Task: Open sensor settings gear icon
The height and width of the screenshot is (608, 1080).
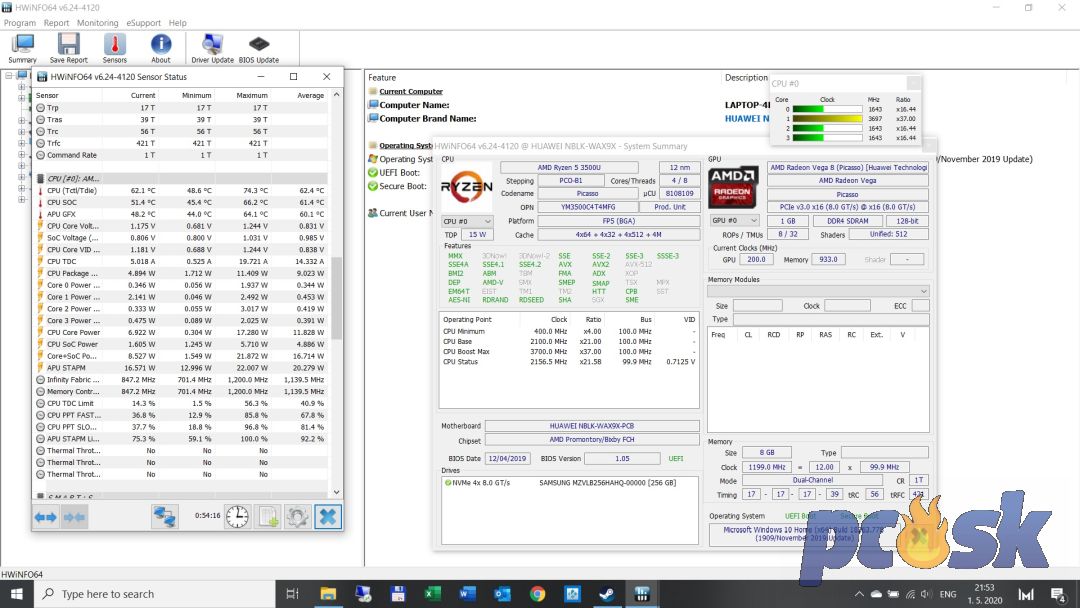Action: point(298,516)
